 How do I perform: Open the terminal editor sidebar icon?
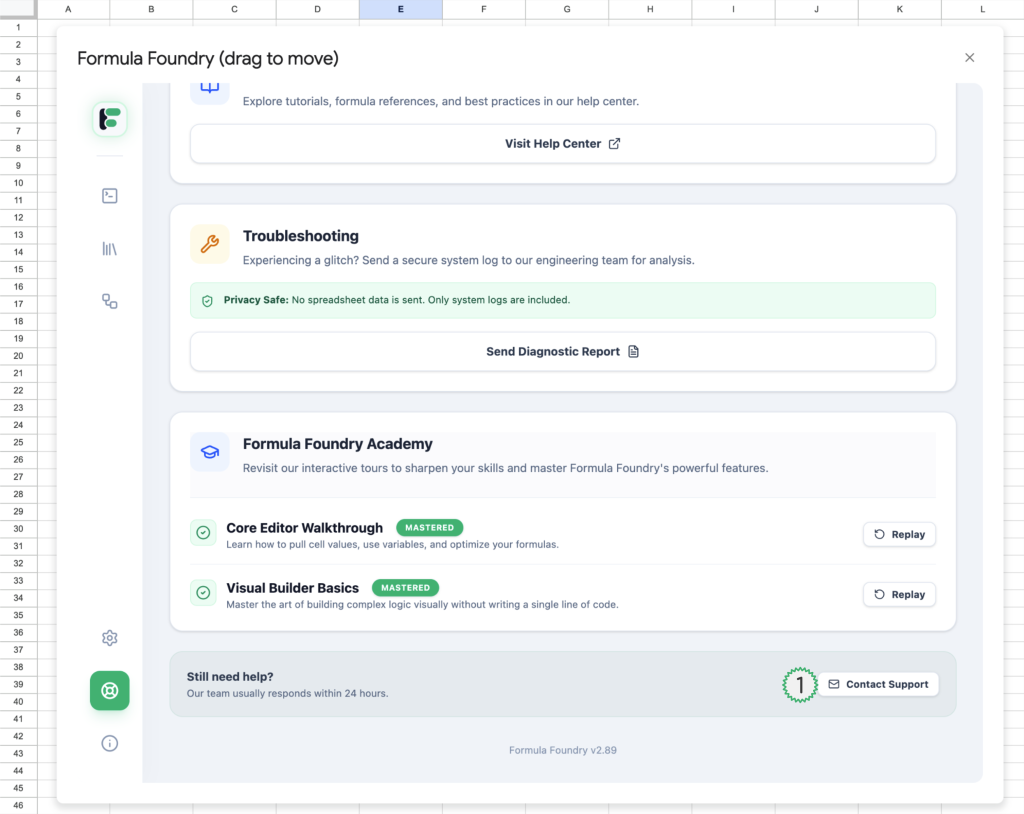tap(110, 196)
